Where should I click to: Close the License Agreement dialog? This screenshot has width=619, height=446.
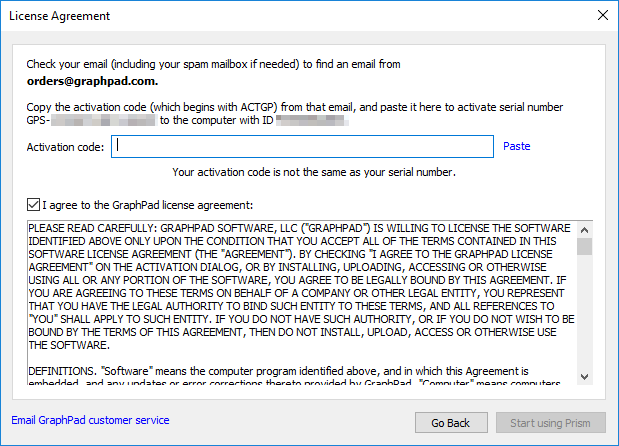602,16
